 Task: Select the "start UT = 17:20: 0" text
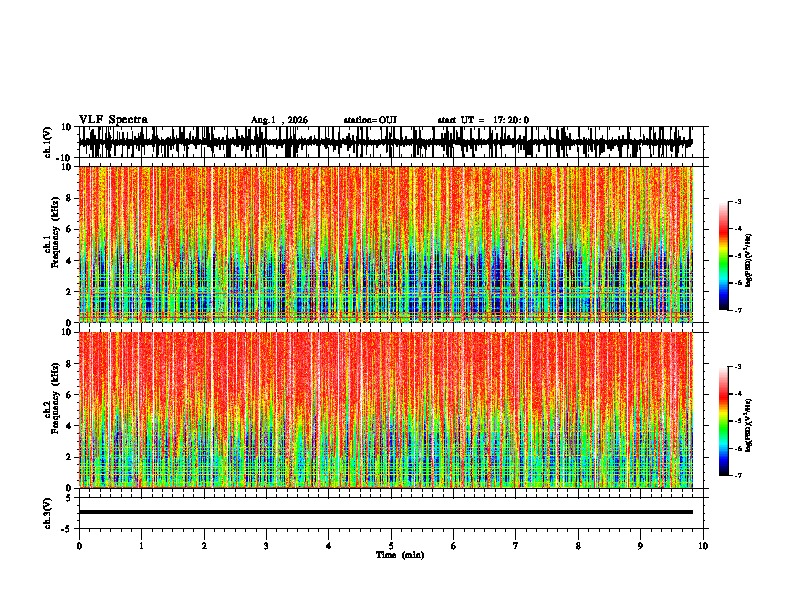click(x=483, y=120)
